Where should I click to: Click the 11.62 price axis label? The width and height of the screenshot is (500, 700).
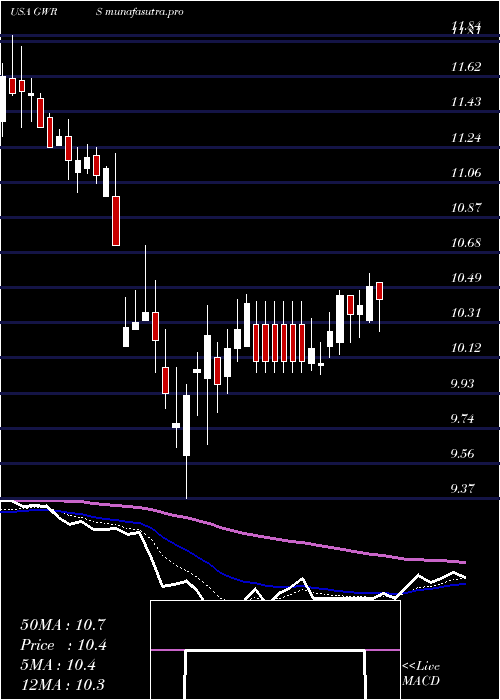coord(466,67)
